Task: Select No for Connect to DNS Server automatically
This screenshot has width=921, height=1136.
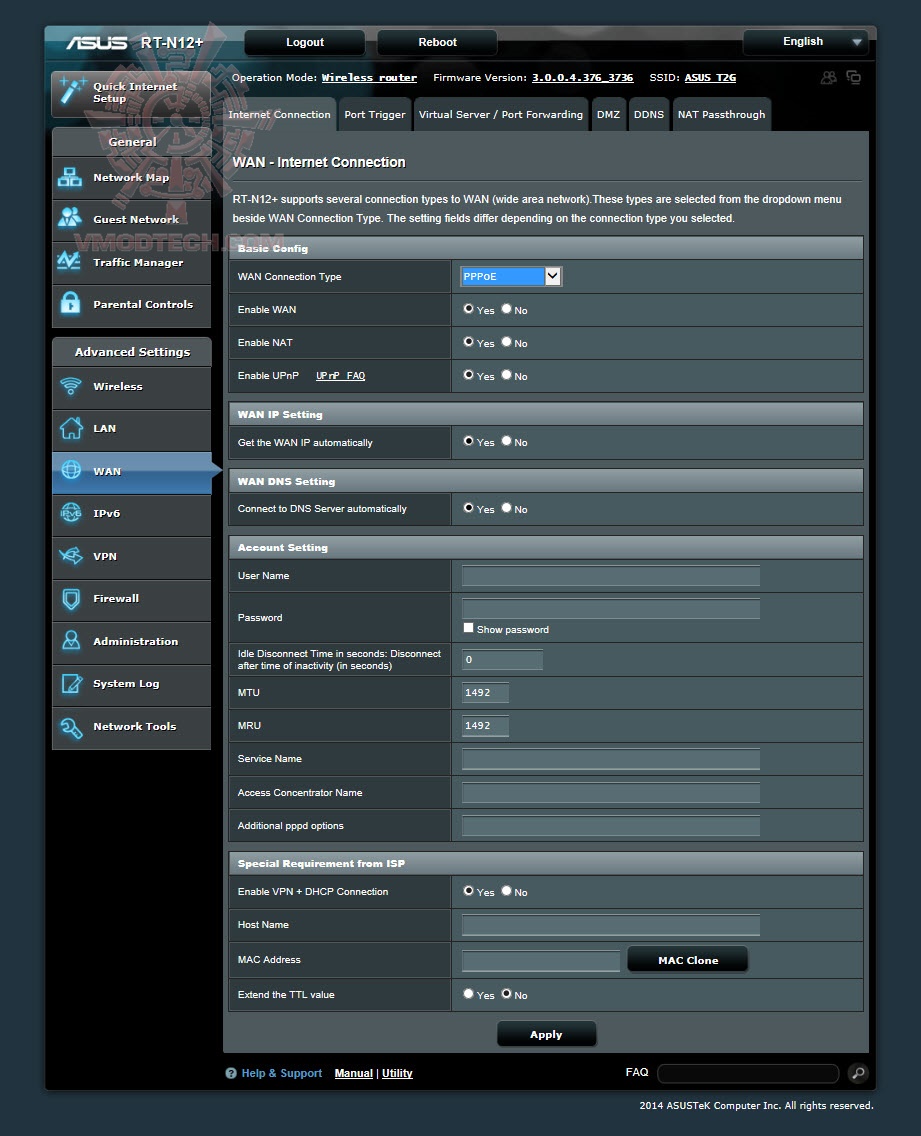Action: (507, 508)
